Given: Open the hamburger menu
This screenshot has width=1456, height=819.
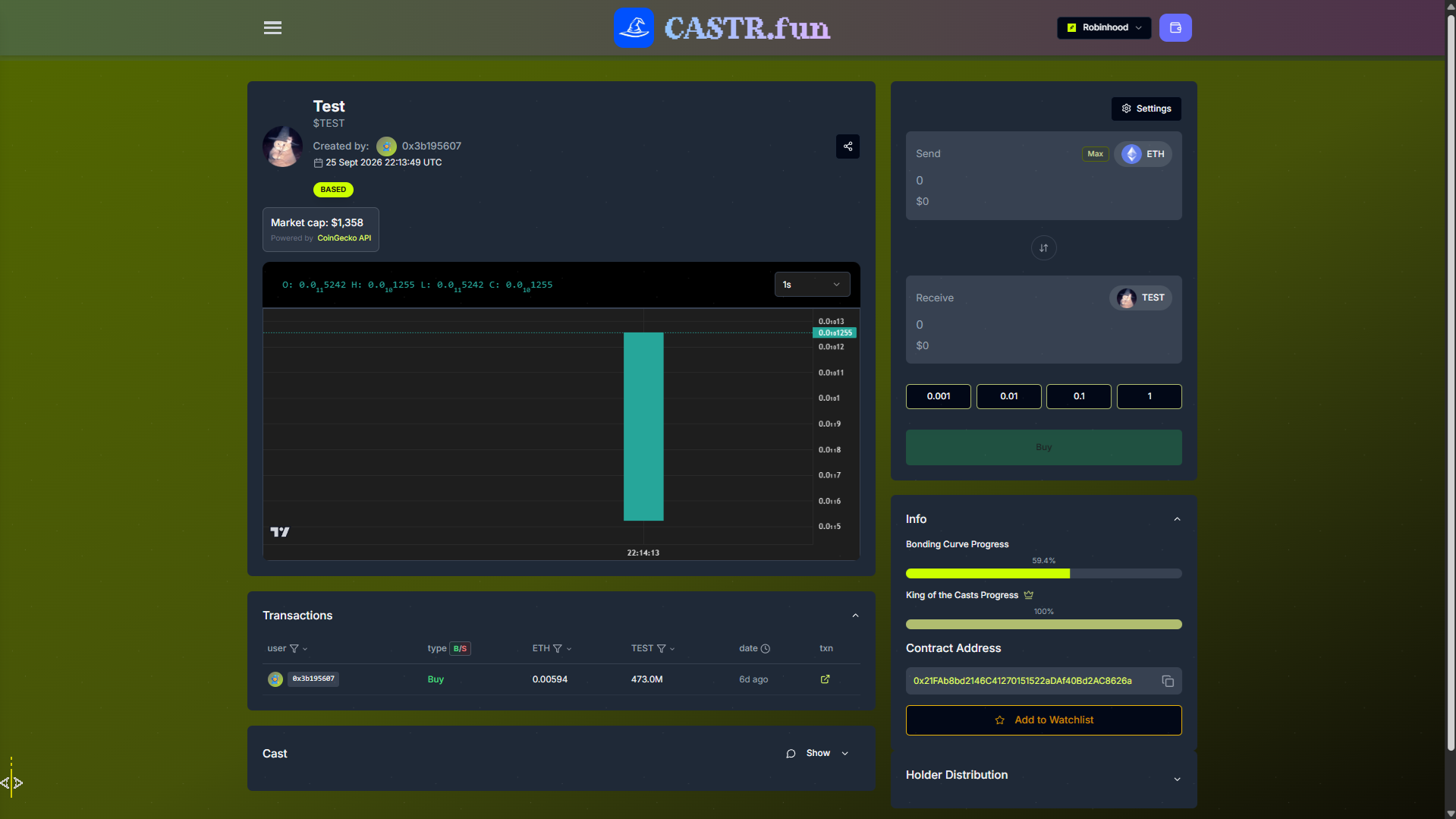Looking at the screenshot, I should click(x=272, y=27).
